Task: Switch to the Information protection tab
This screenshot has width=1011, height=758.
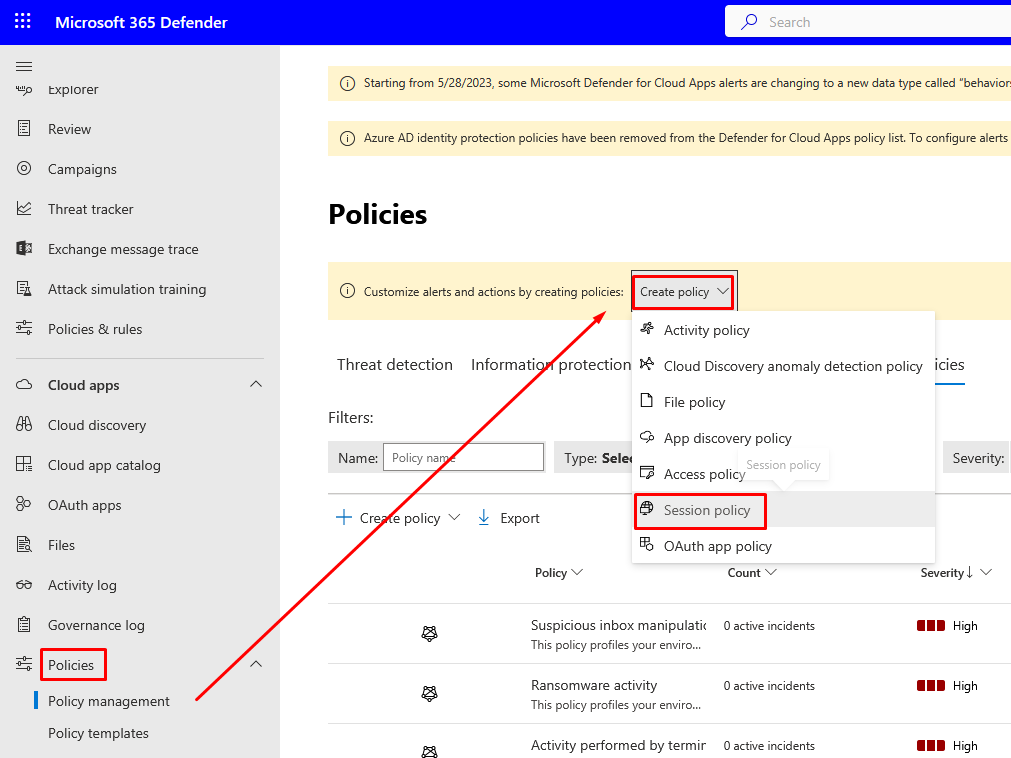Action: tap(551, 365)
